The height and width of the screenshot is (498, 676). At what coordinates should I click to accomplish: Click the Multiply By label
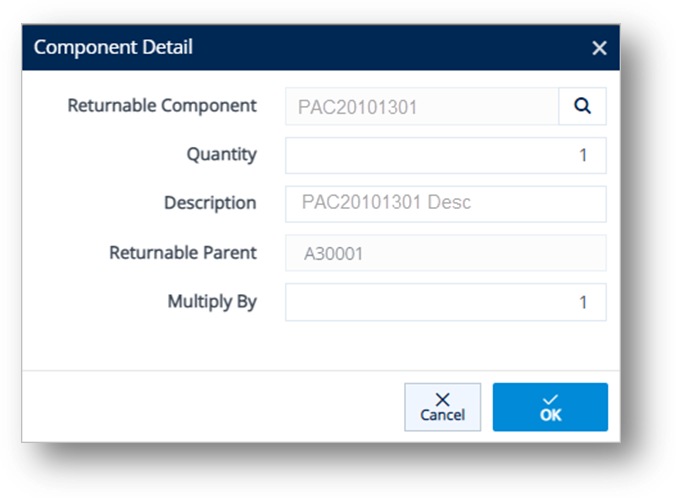click(212, 302)
